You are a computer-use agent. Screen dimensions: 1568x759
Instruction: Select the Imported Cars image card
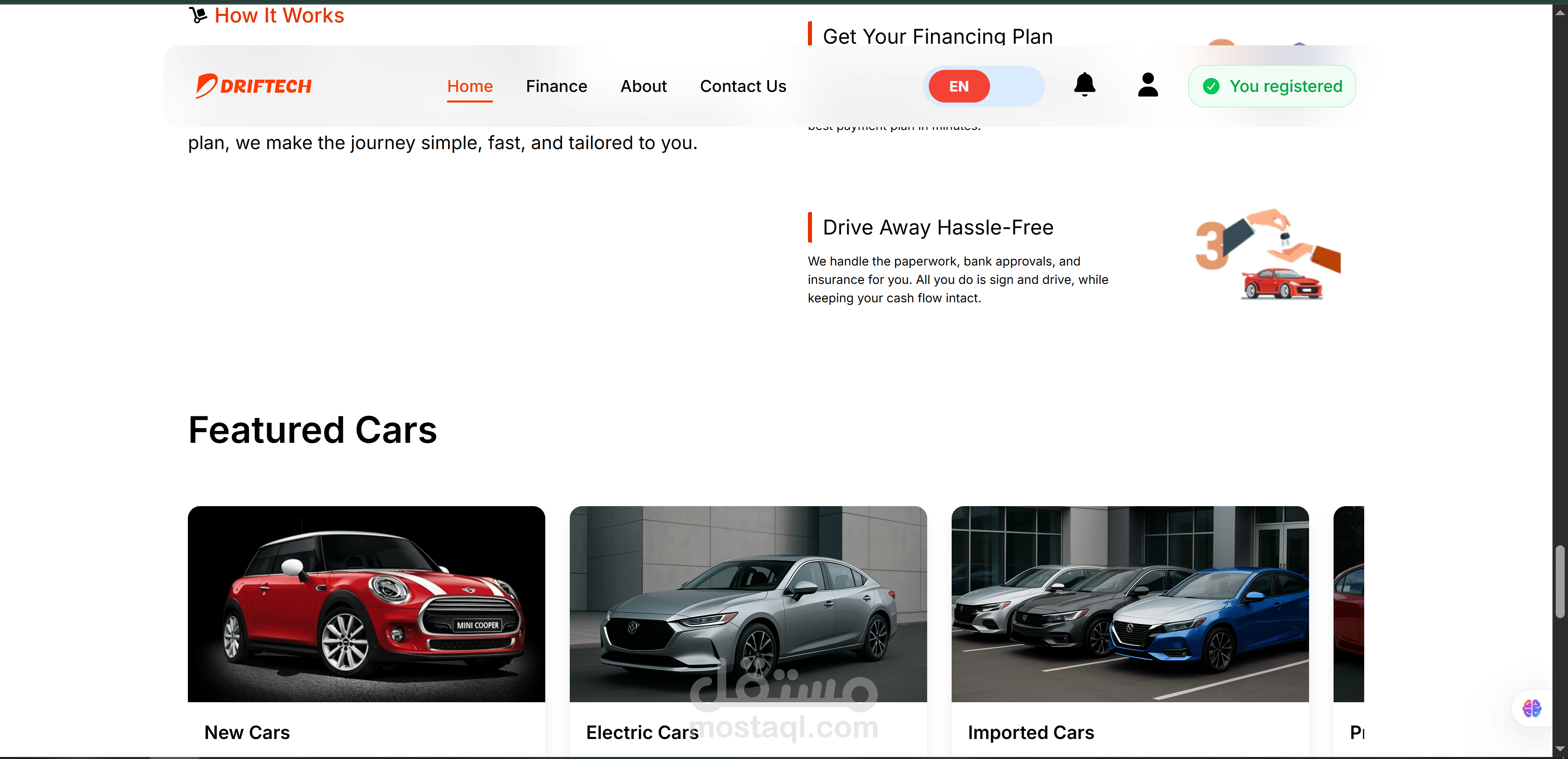tap(1129, 603)
